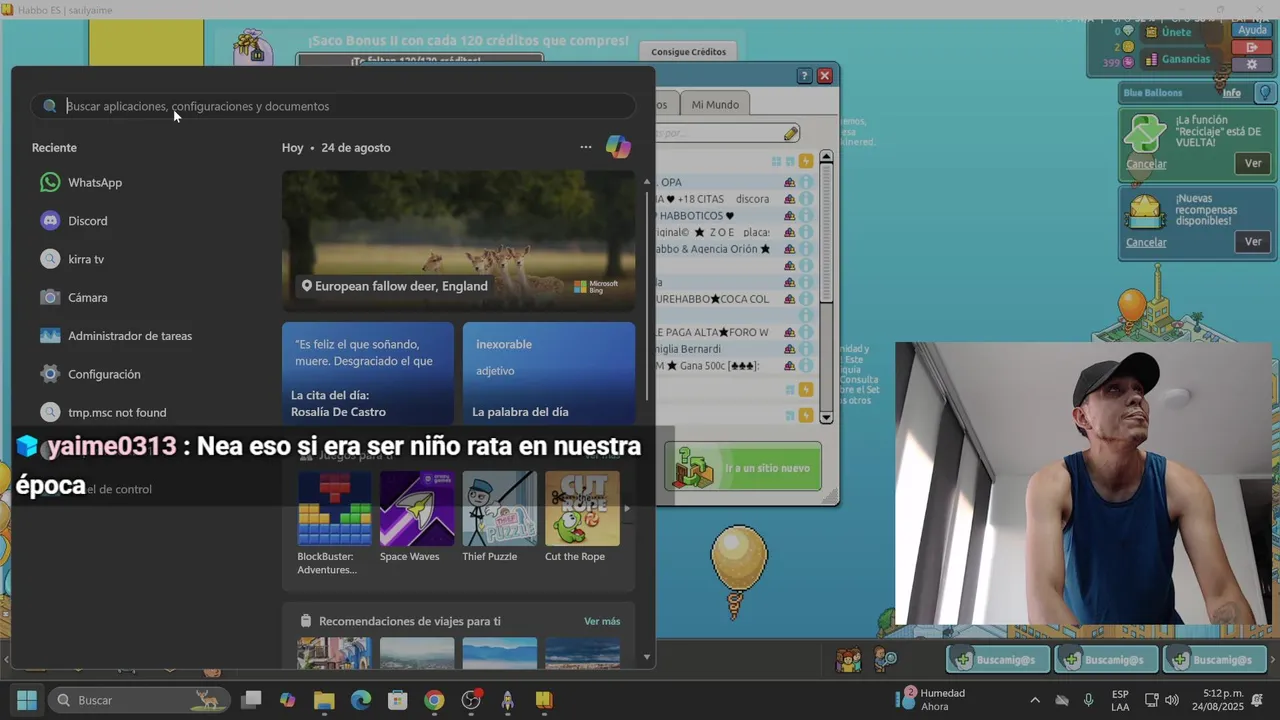Click taskbar Buscar search box
The width and height of the screenshot is (1280, 720).
[x=139, y=700]
